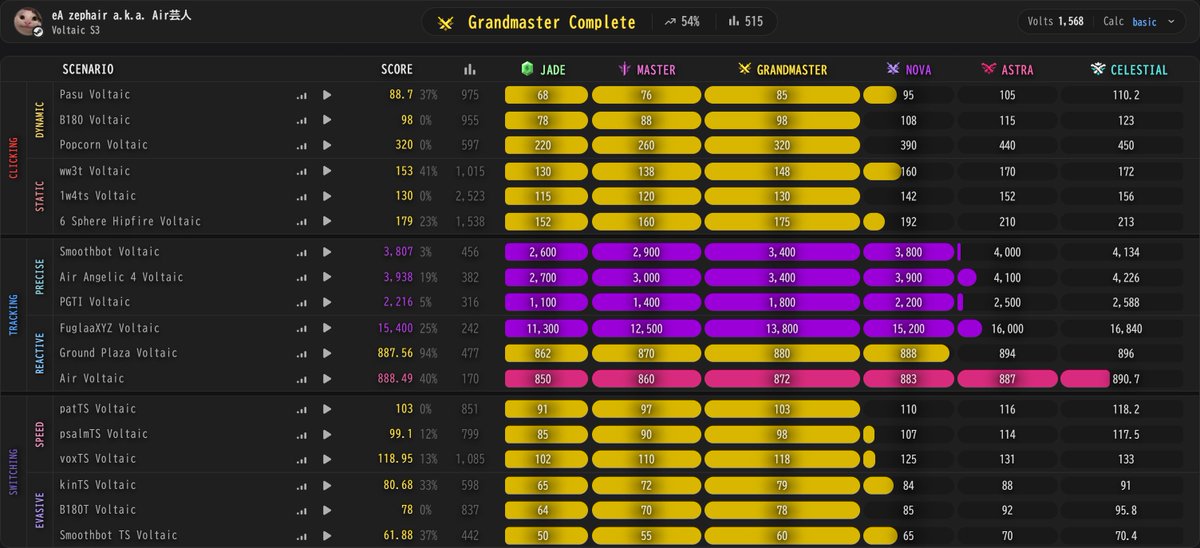This screenshot has height=548, width=1200.
Task: Select the NOVA rank column header
Action: (908, 70)
